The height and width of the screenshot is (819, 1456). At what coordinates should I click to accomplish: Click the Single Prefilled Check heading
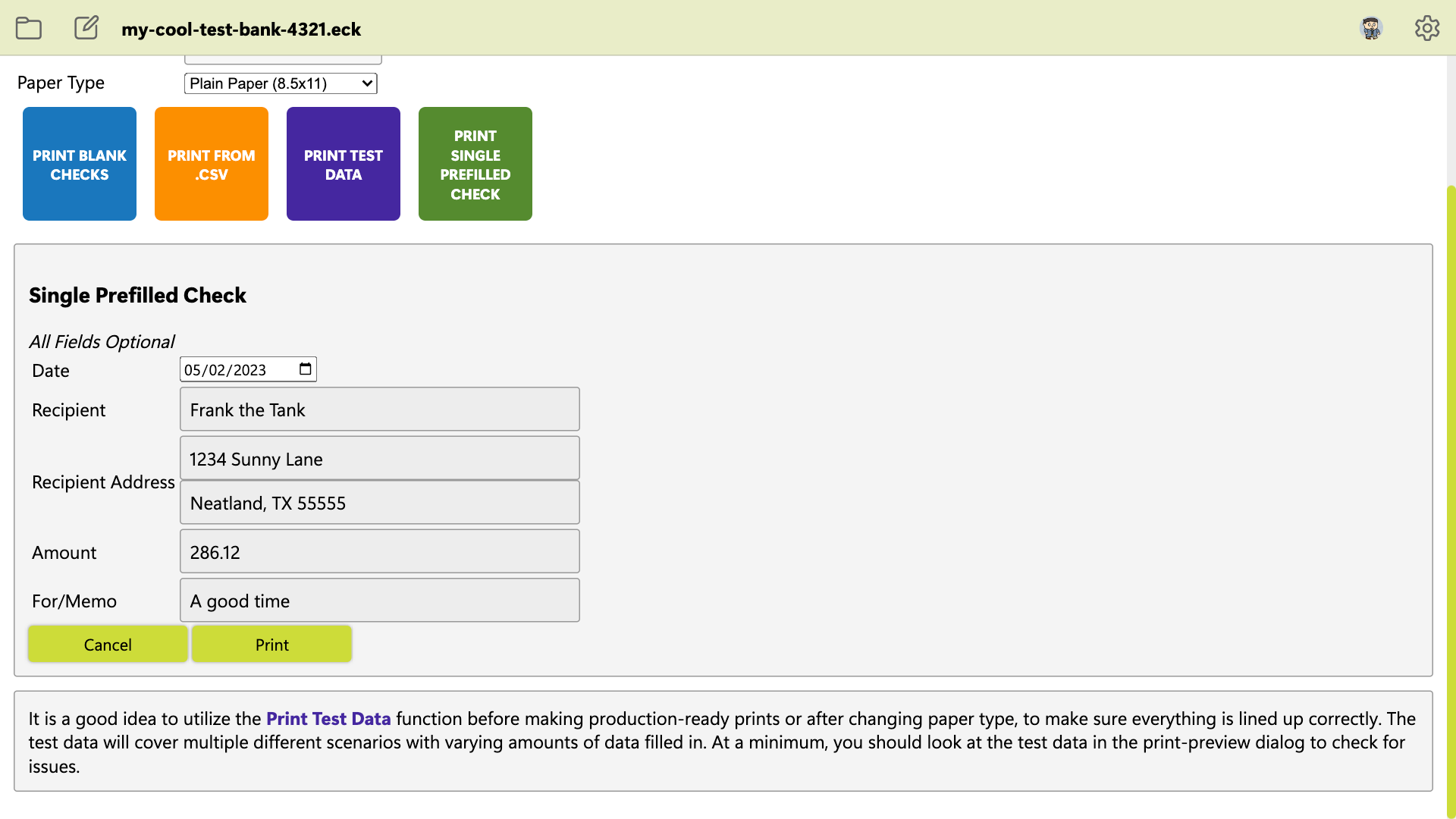(x=137, y=295)
